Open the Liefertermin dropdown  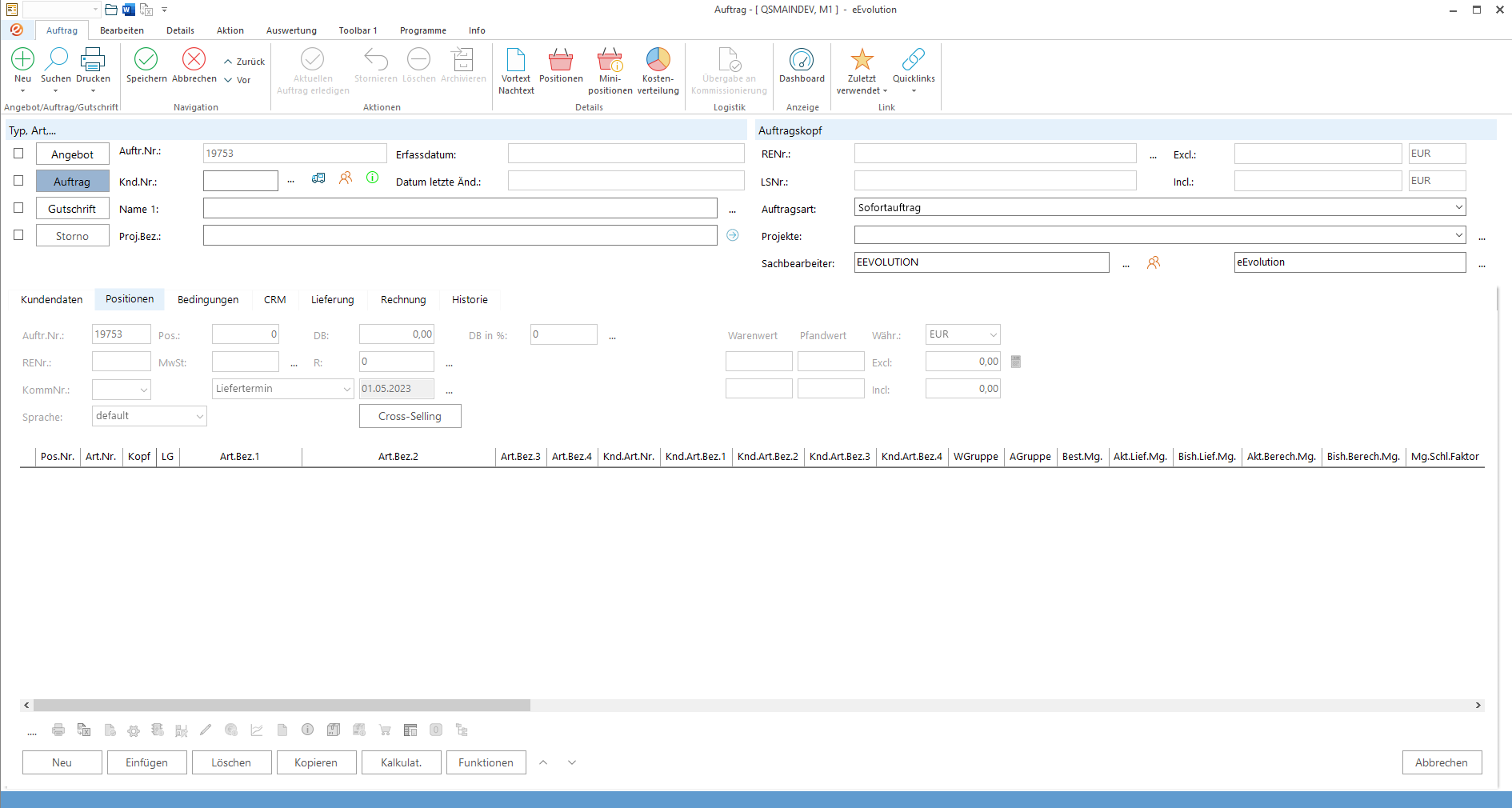[x=347, y=389]
